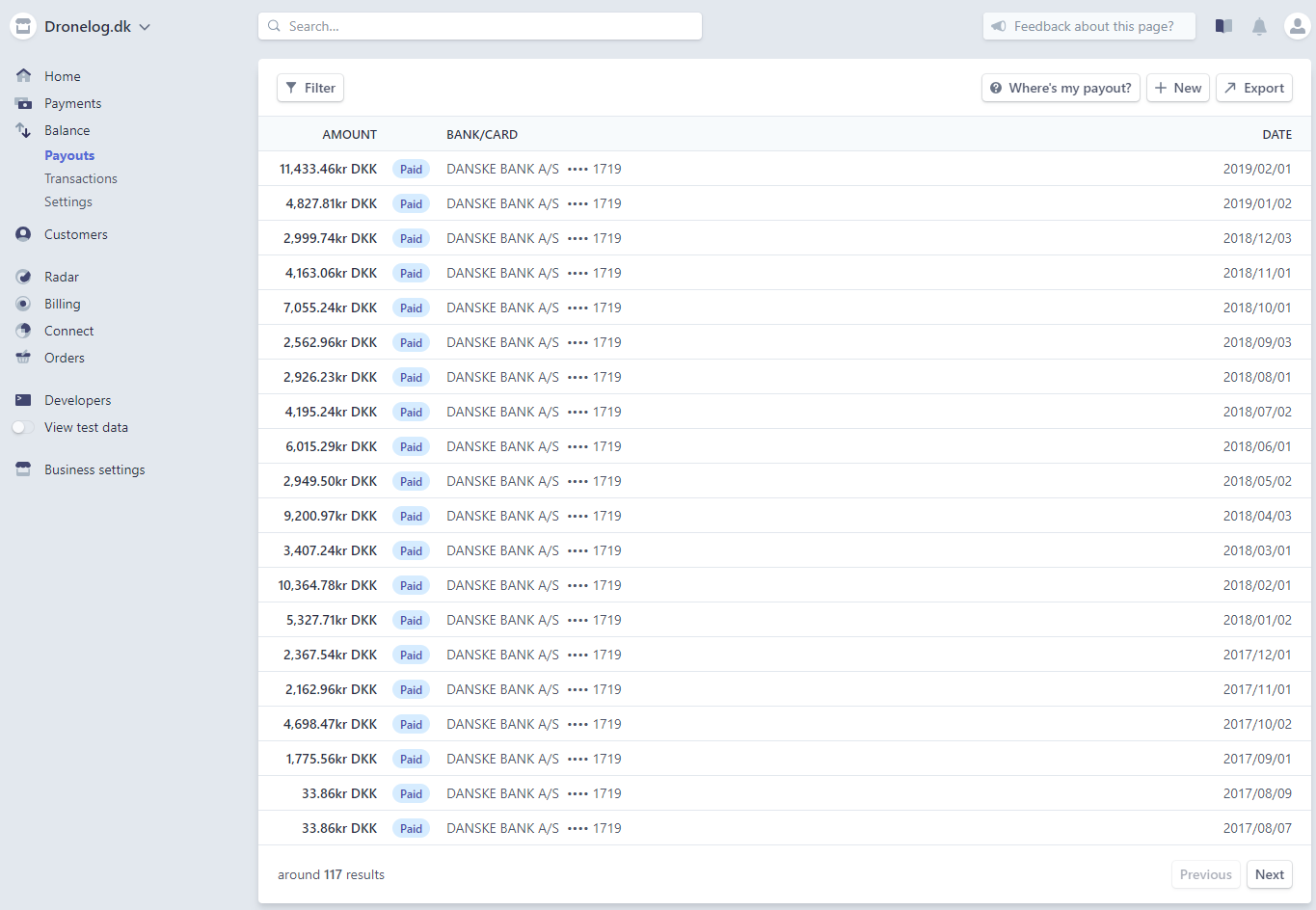Open the Payments menu item
Viewport: 1316px width, 910px height.
pos(72,103)
